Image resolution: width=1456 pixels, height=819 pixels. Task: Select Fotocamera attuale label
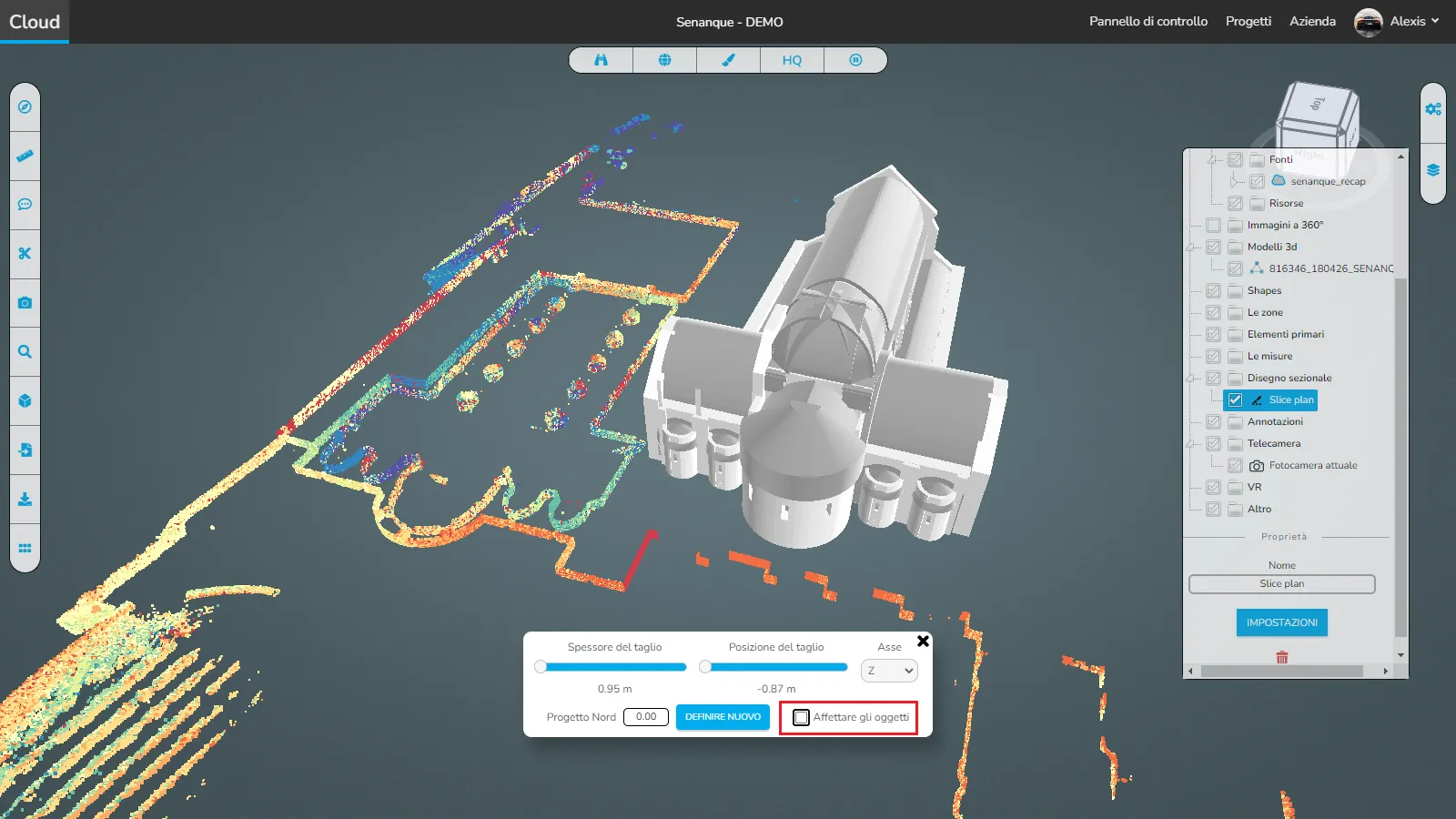tap(1313, 465)
